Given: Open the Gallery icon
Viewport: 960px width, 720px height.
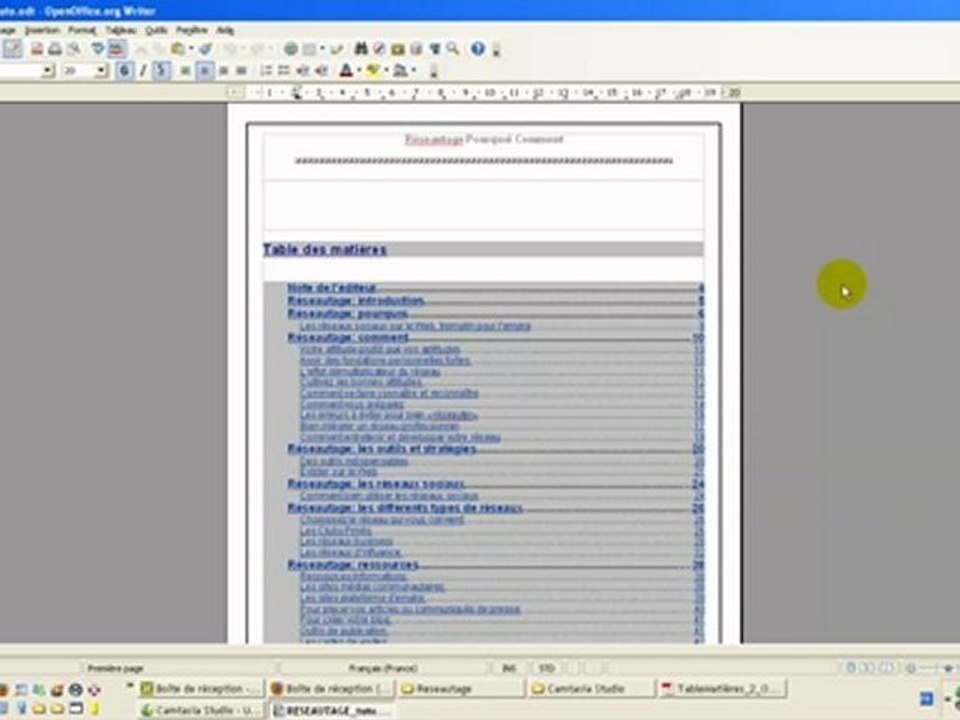Looking at the screenshot, I should pyautogui.click(x=398, y=49).
